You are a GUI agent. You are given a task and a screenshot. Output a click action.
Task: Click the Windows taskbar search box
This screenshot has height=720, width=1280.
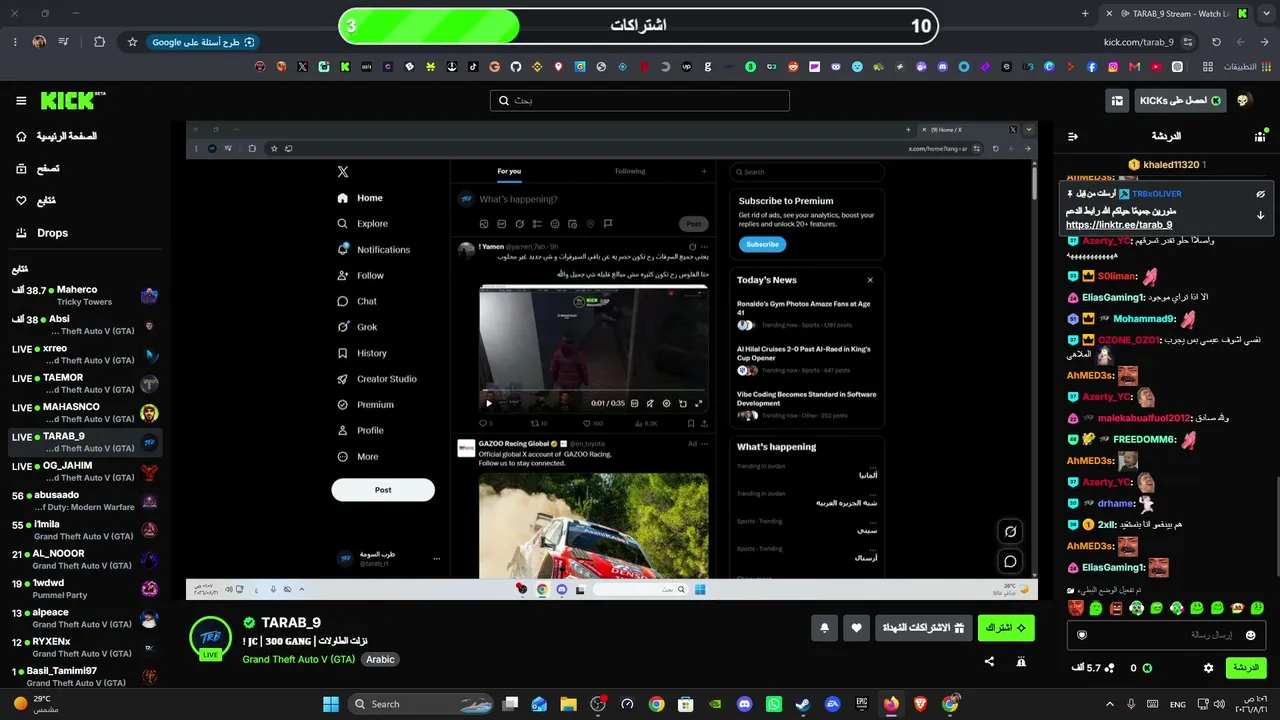point(421,704)
